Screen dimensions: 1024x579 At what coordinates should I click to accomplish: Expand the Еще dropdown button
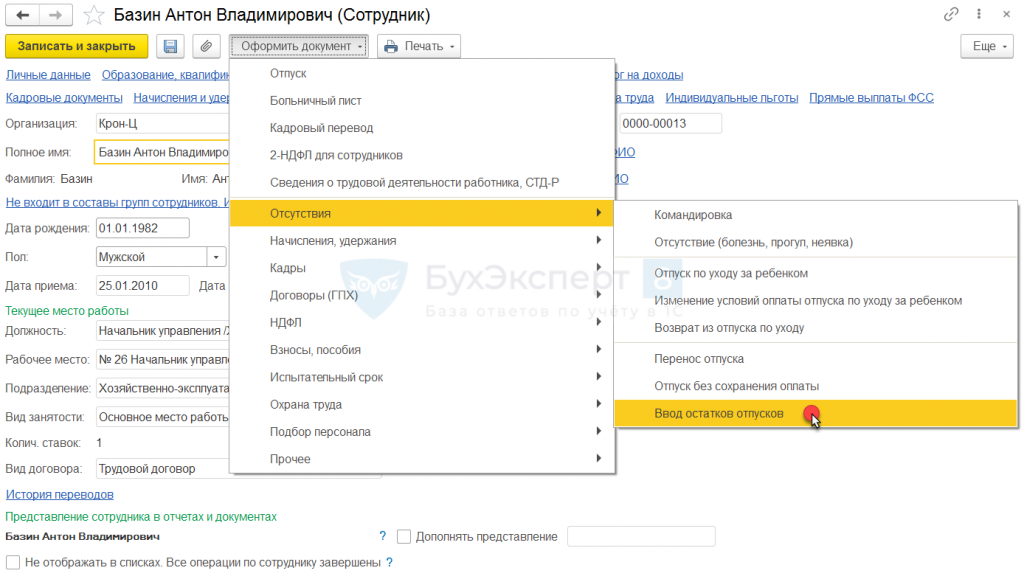pyautogui.click(x=988, y=46)
